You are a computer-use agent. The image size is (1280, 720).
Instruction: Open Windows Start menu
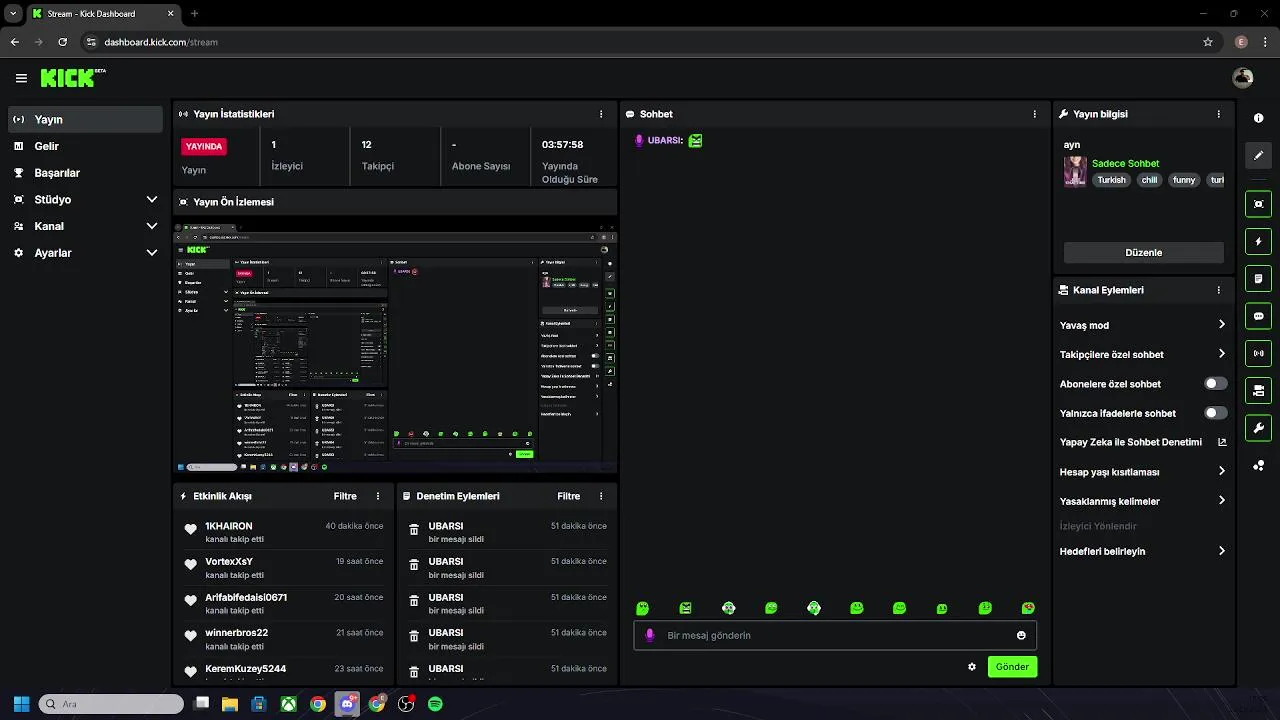21,704
